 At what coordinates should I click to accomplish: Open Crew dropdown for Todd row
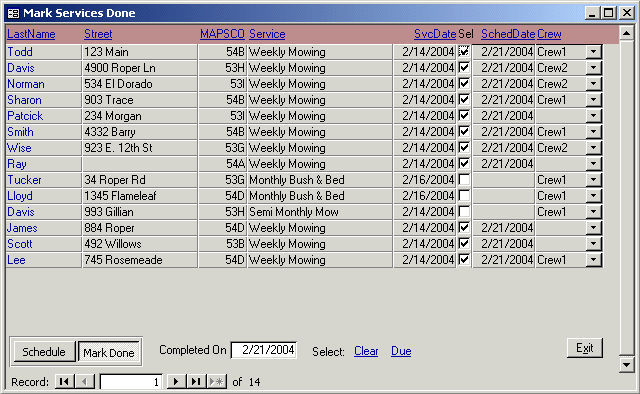[x=593, y=51]
